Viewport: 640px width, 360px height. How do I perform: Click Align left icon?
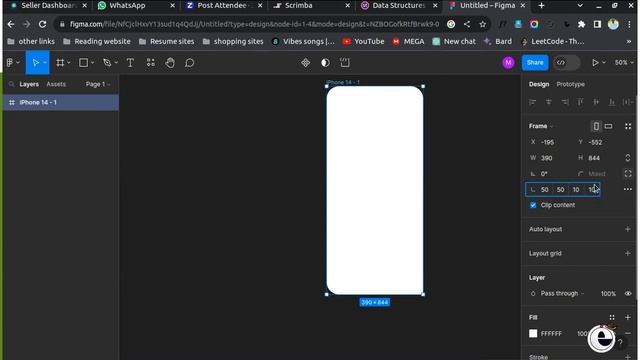pyautogui.click(x=532, y=102)
